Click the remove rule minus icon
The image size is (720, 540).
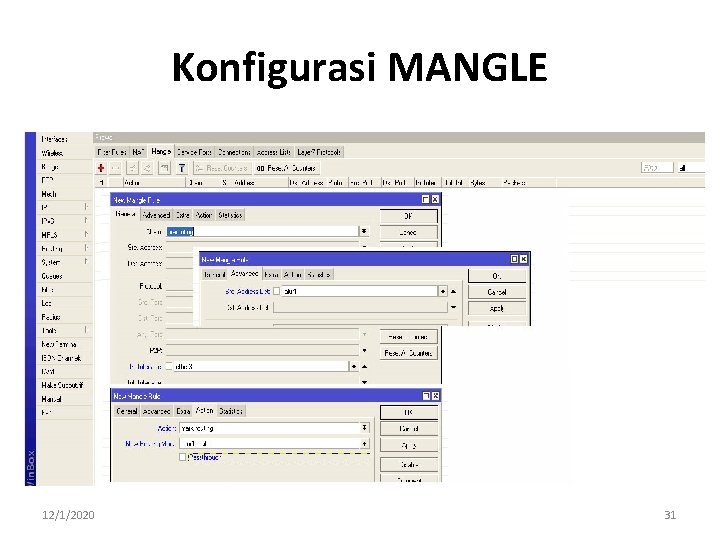(x=116, y=168)
